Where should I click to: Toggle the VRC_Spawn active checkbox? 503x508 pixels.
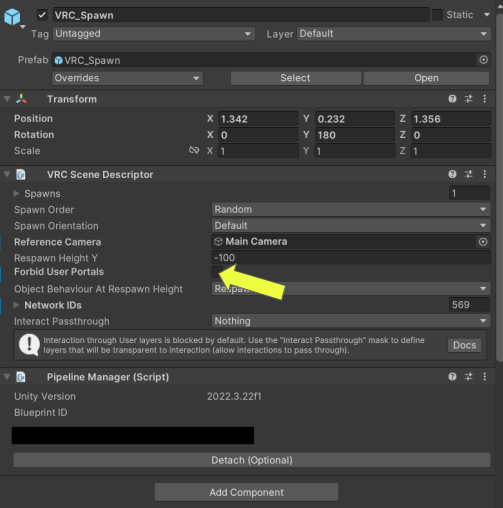(42, 15)
